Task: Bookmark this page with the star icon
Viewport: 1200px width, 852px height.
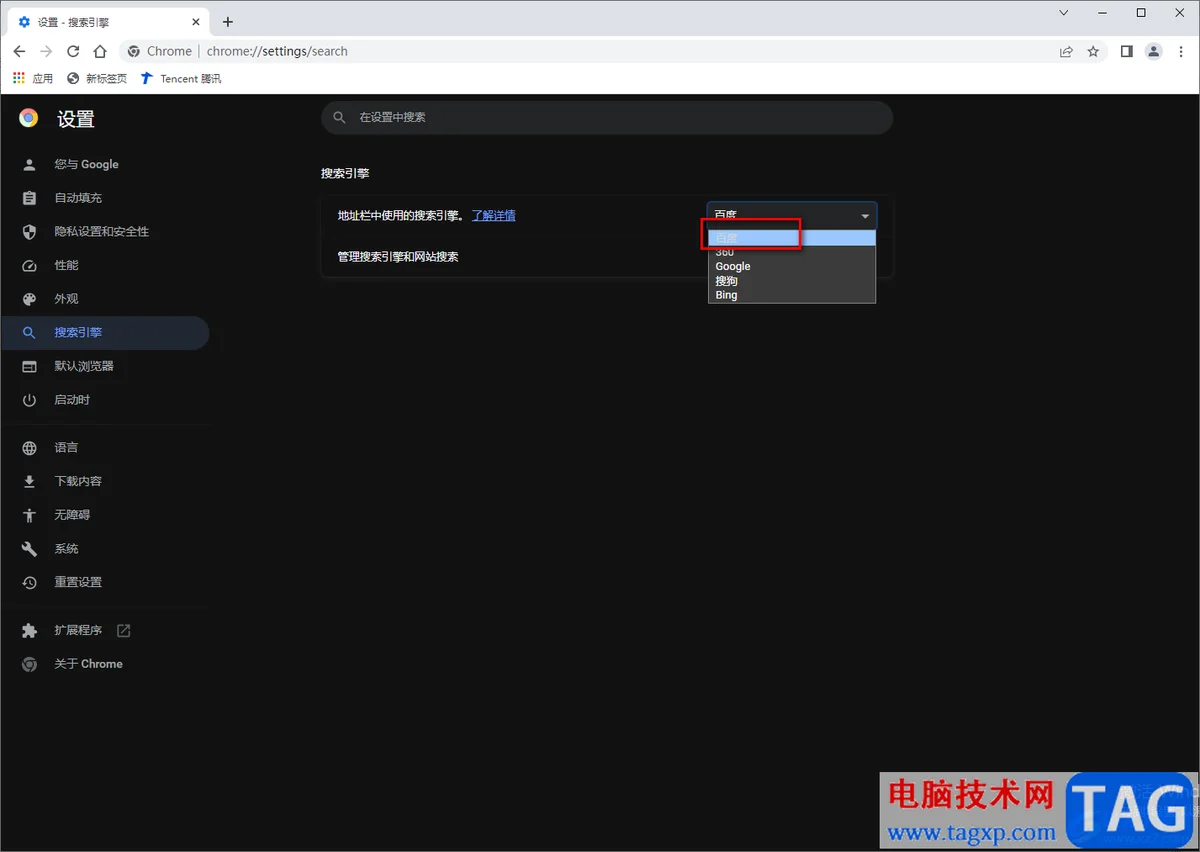Action: tap(1093, 51)
